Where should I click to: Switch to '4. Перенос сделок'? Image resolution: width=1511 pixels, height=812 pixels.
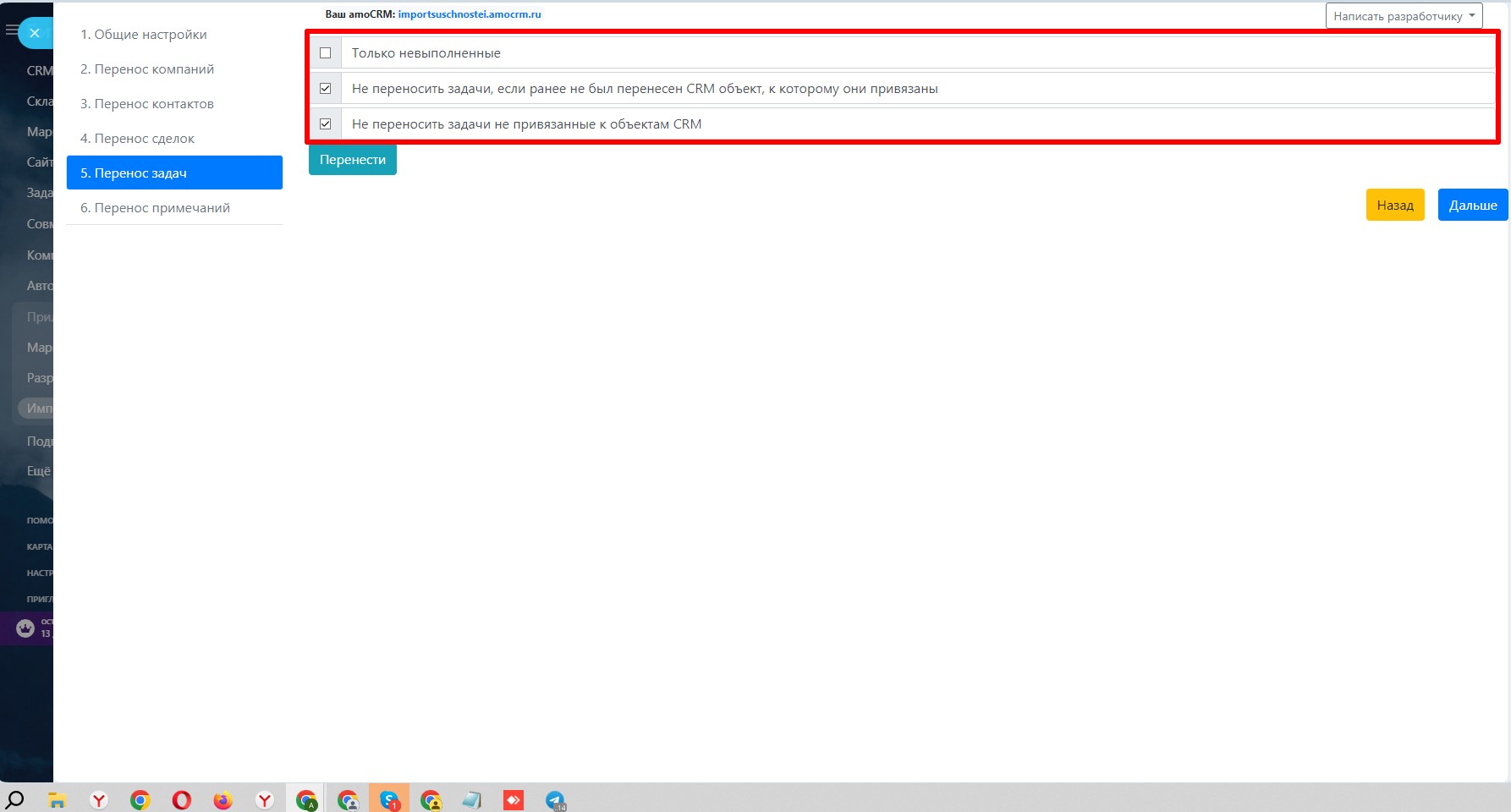[174, 139]
